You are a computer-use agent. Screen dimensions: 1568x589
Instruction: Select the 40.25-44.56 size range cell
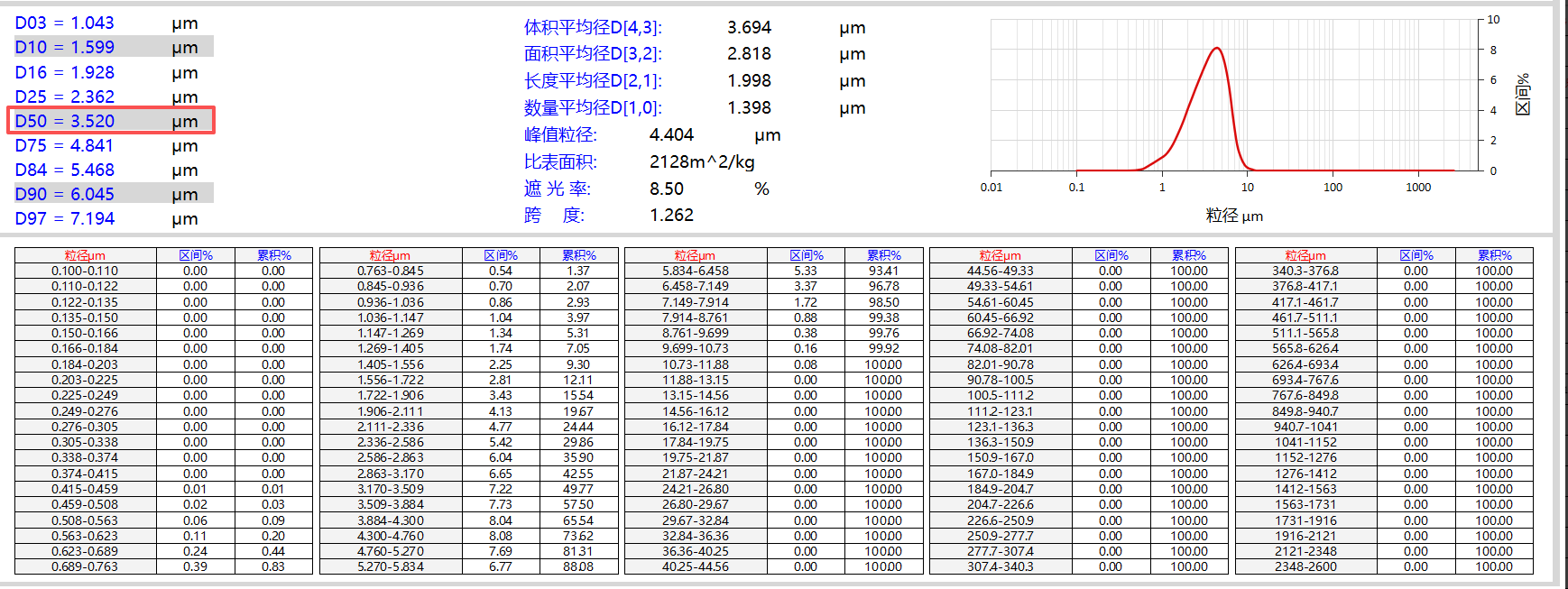[696, 566]
